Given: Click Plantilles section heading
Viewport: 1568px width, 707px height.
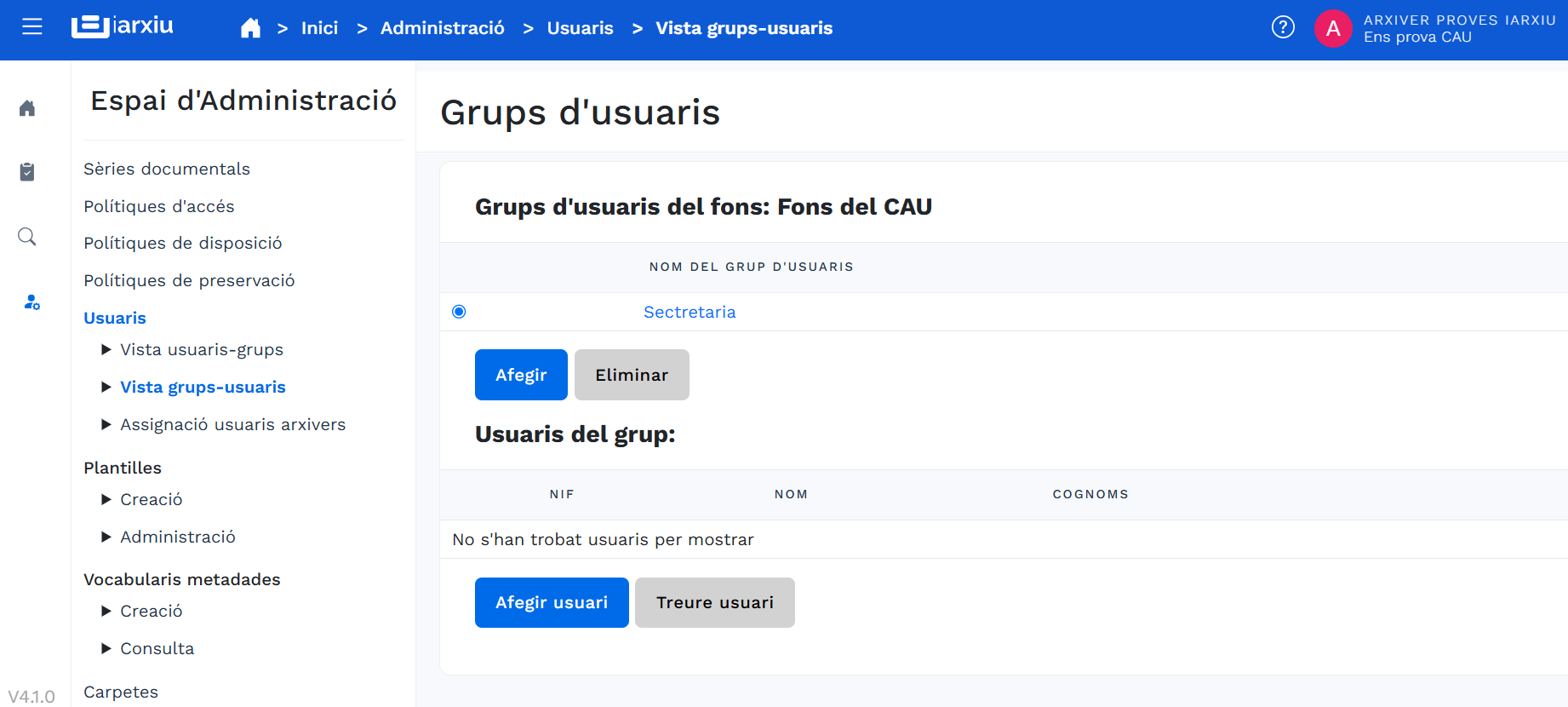Looking at the screenshot, I should (x=123, y=468).
